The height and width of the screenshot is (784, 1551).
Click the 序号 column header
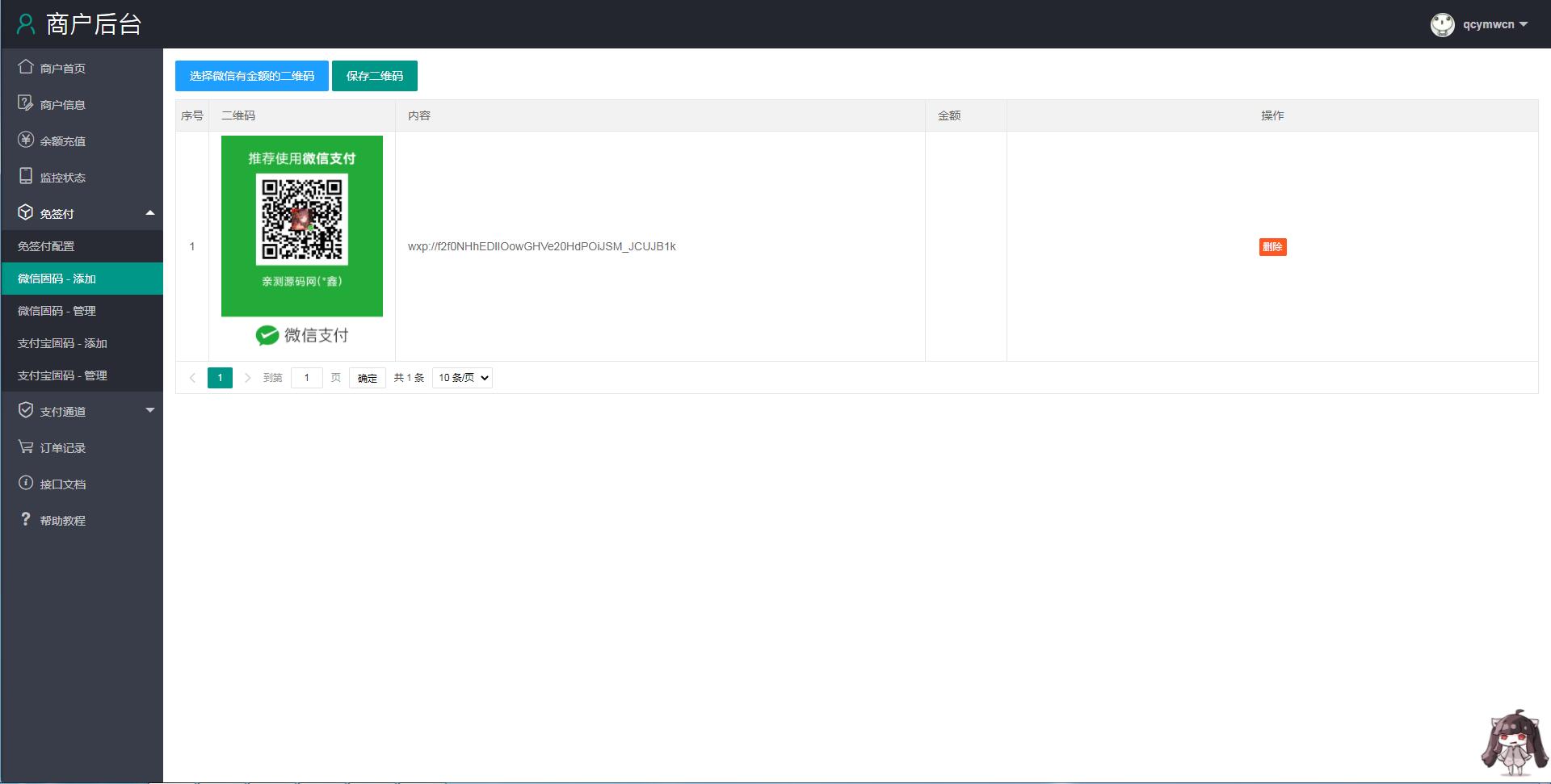pyautogui.click(x=192, y=115)
